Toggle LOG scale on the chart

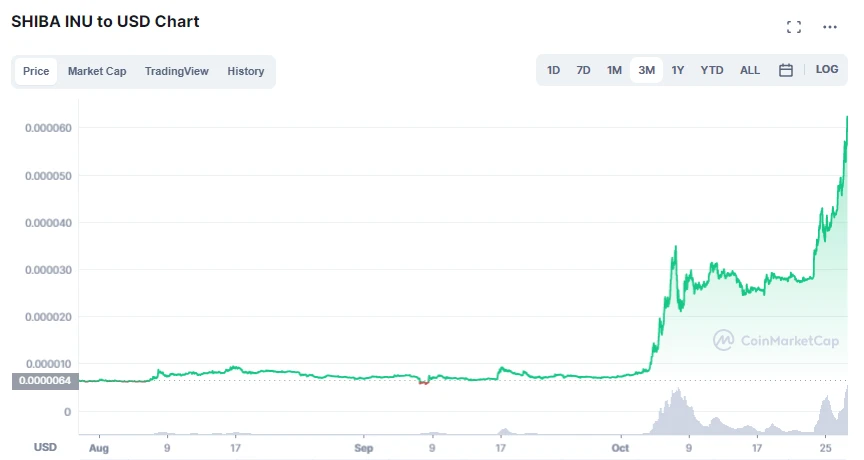point(827,70)
